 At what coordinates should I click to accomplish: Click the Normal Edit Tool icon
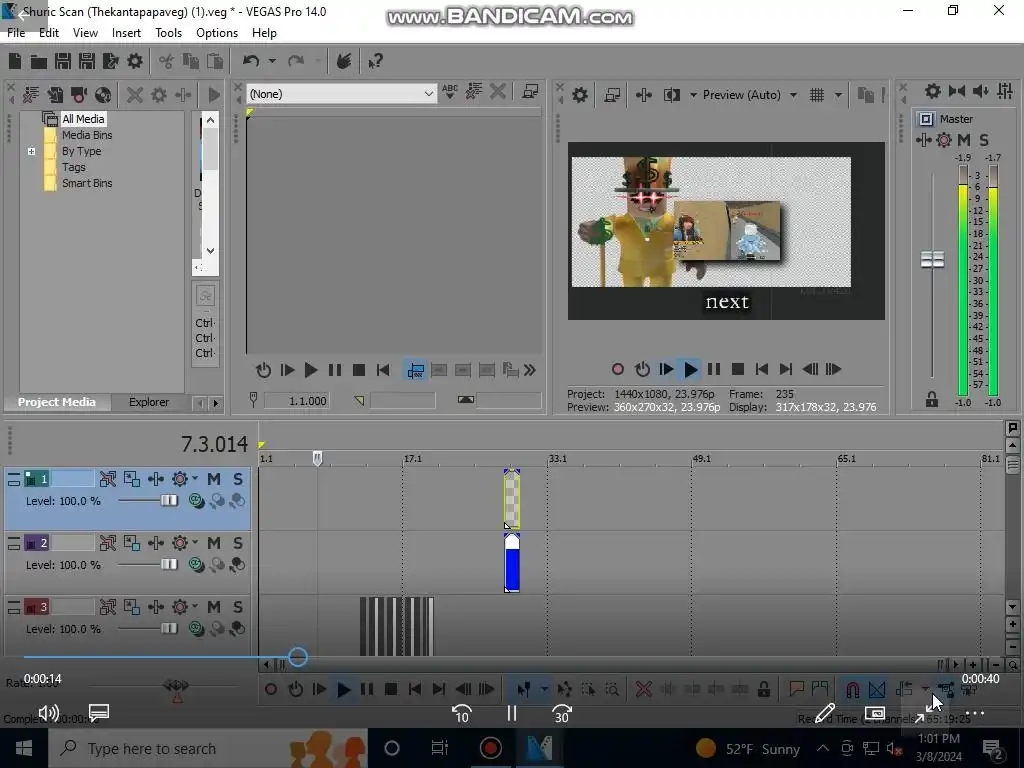[524, 689]
